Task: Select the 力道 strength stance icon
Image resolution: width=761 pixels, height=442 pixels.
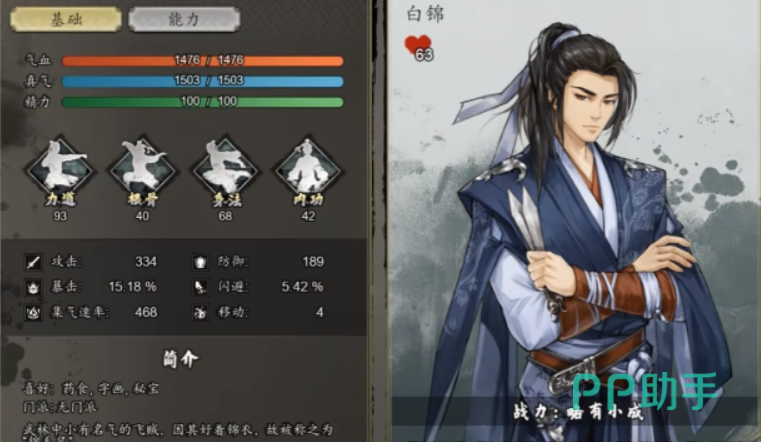Action: click(60, 168)
